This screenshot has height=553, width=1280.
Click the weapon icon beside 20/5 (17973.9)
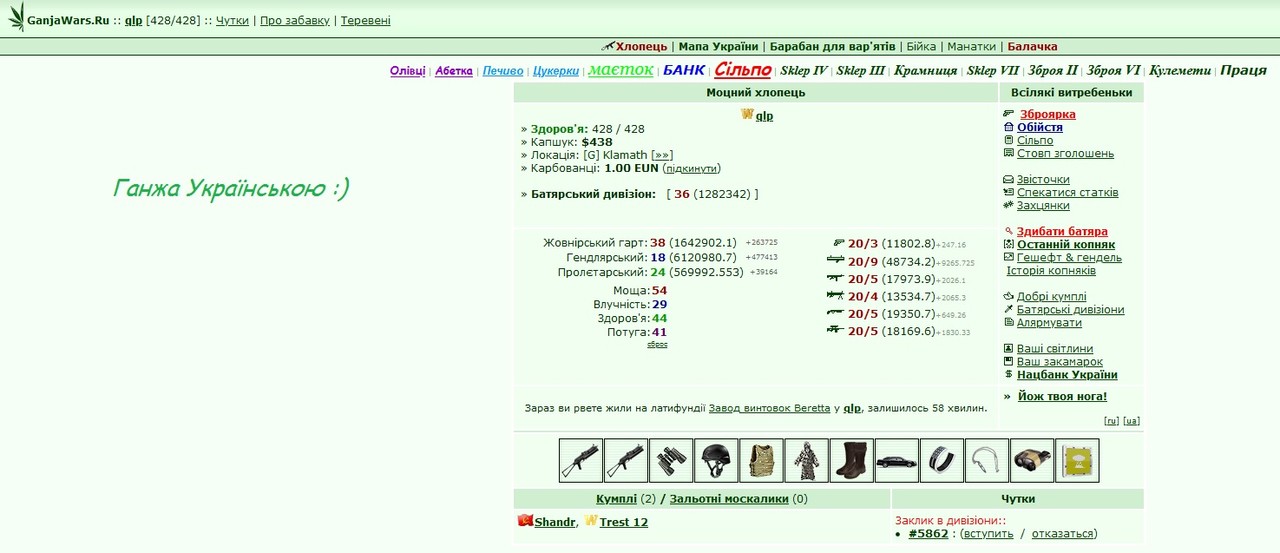pyautogui.click(x=836, y=279)
